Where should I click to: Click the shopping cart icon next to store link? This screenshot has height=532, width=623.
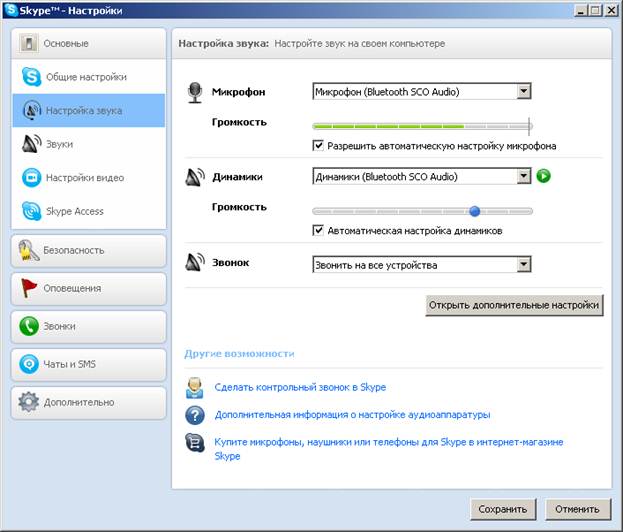(195, 443)
